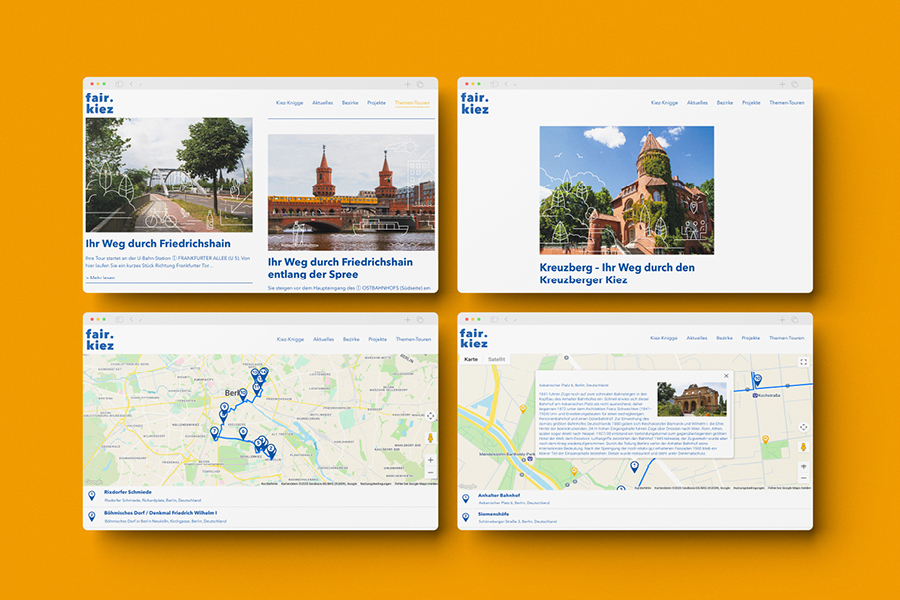900x600 pixels.
Task: Open new tab in the Friedrichshain browser window
Action: (x=407, y=84)
